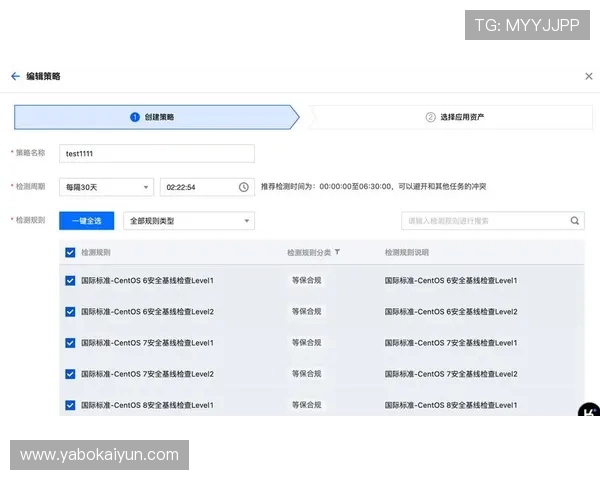Click rule name 国际标准-CentOS 7安全基线检查Level2

147,374
